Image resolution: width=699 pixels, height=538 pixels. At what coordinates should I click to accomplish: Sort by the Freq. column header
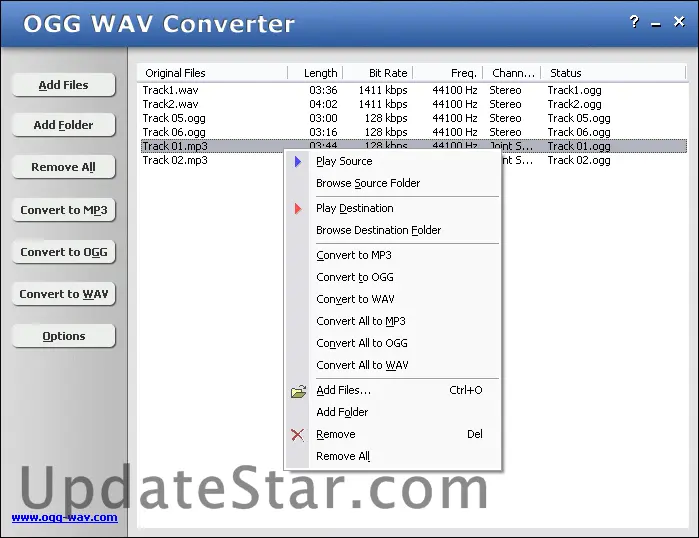tap(448, 73)
